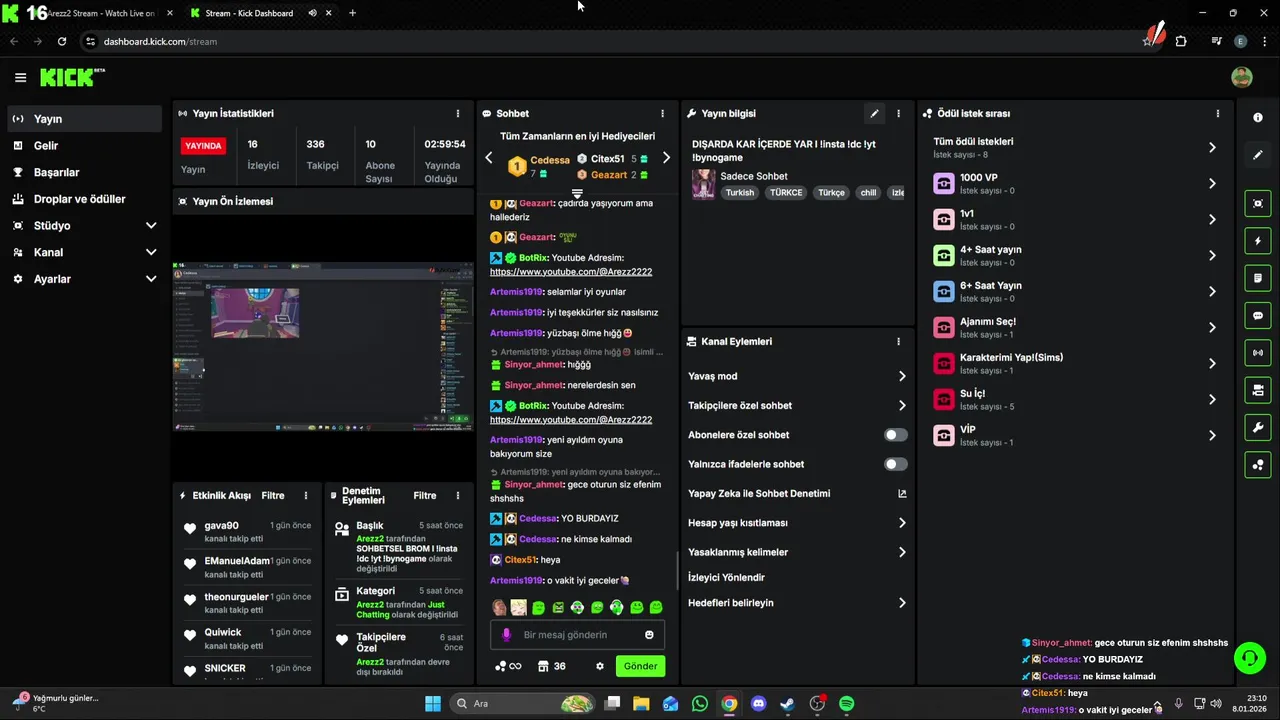Click channel points bubbles icon below chat

(x=508, y=666)
